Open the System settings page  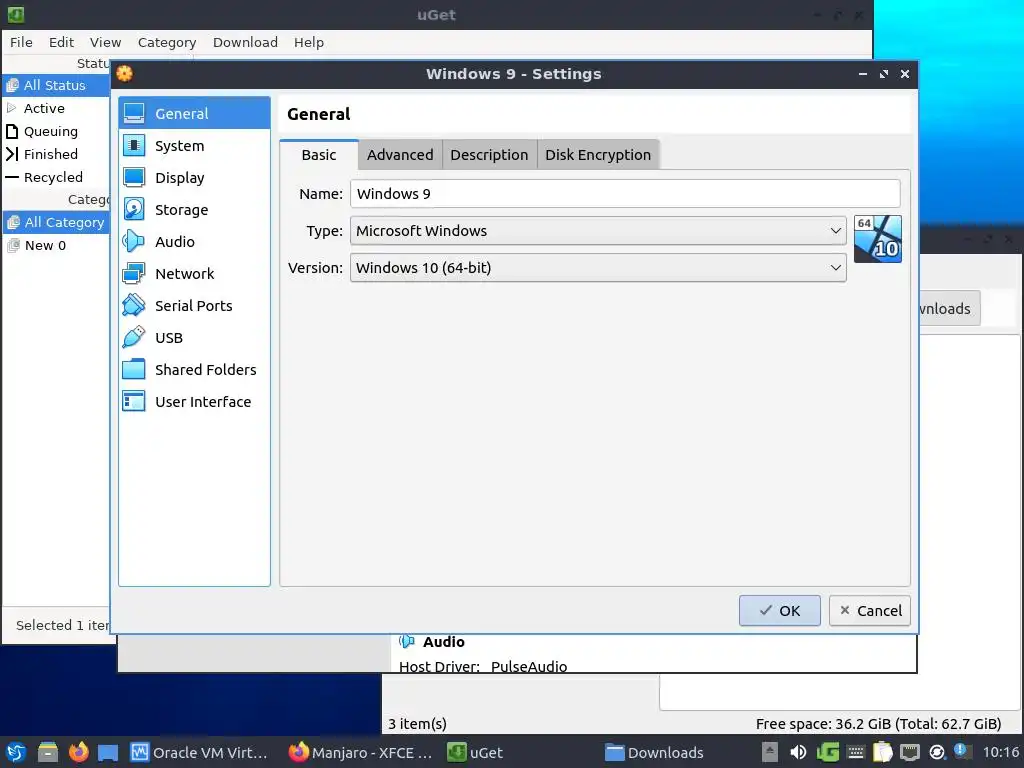click(x=194, y=146)
